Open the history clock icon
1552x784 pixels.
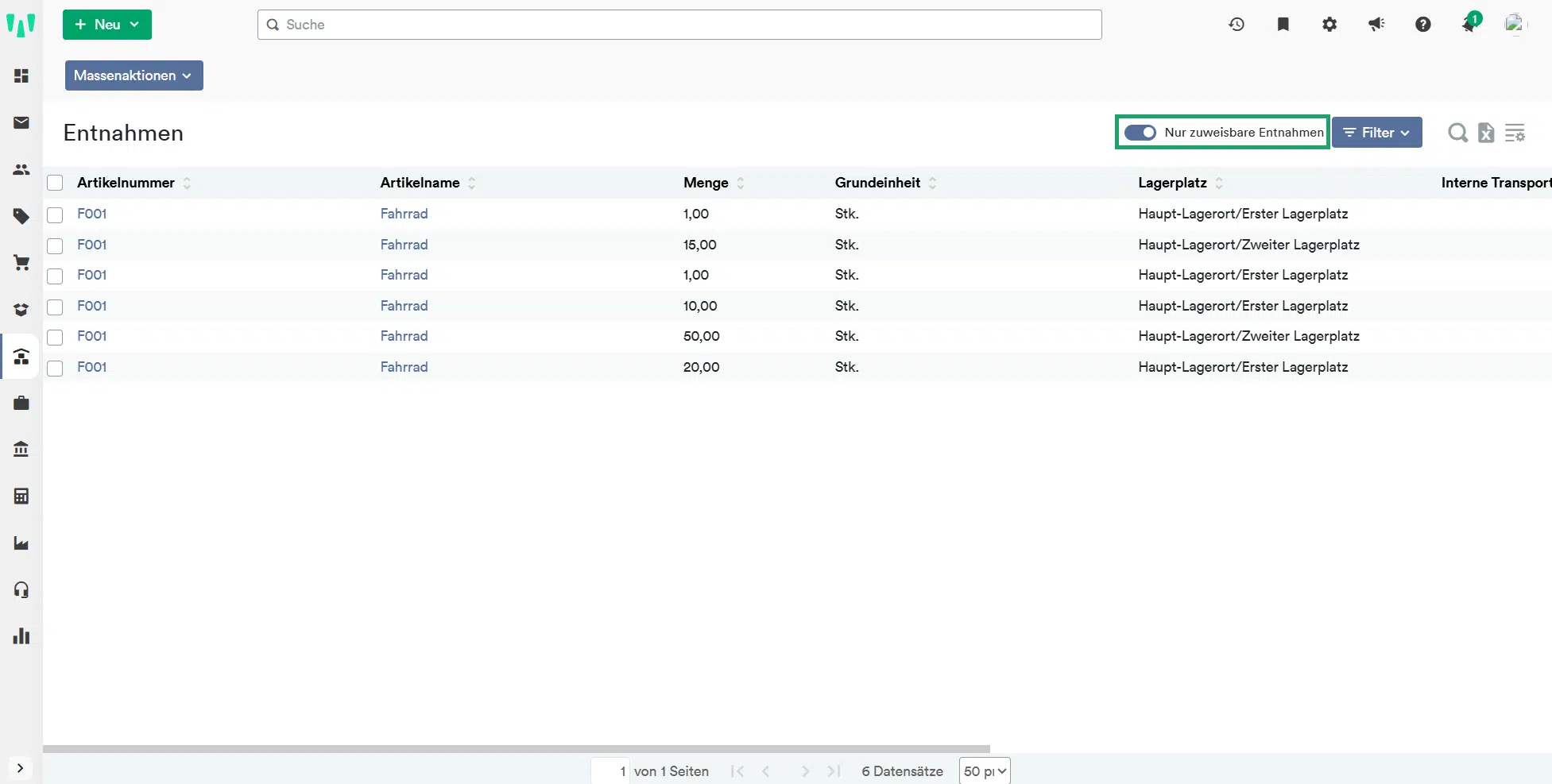(x=1237, y=25)
